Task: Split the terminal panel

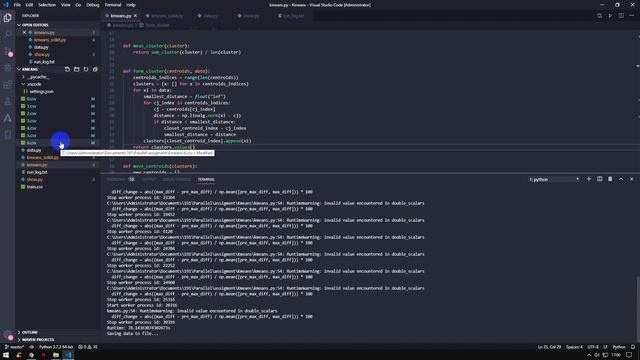Action: 600,179
